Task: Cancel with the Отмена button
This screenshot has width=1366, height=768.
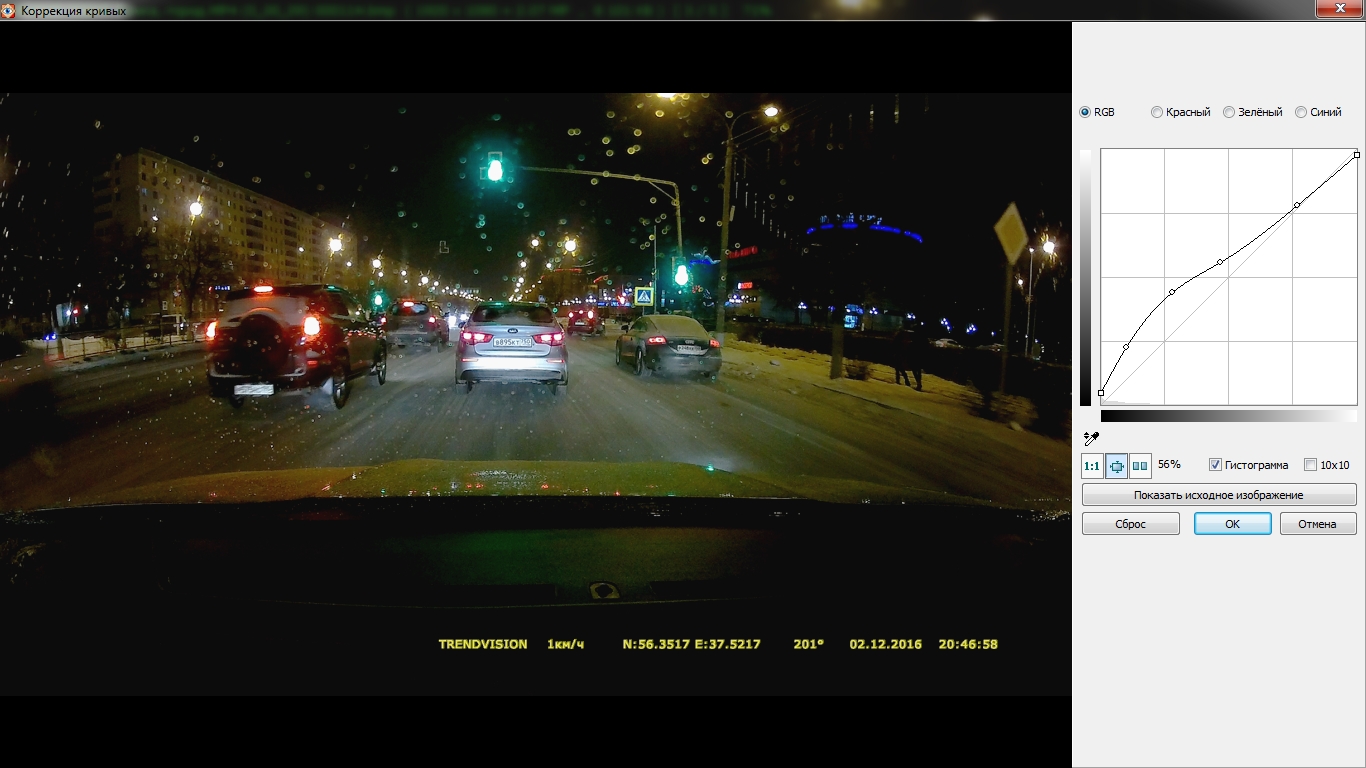Action: tap(1317, 524)
